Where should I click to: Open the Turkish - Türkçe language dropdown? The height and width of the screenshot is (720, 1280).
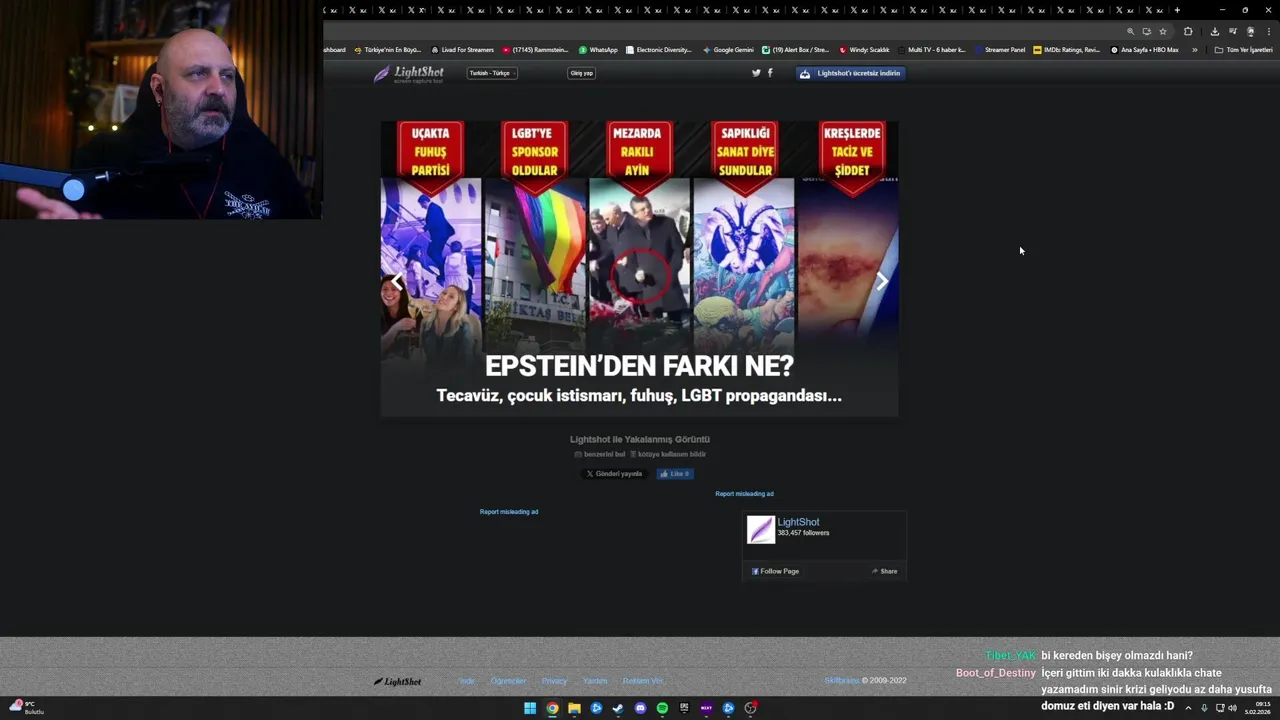492,73
